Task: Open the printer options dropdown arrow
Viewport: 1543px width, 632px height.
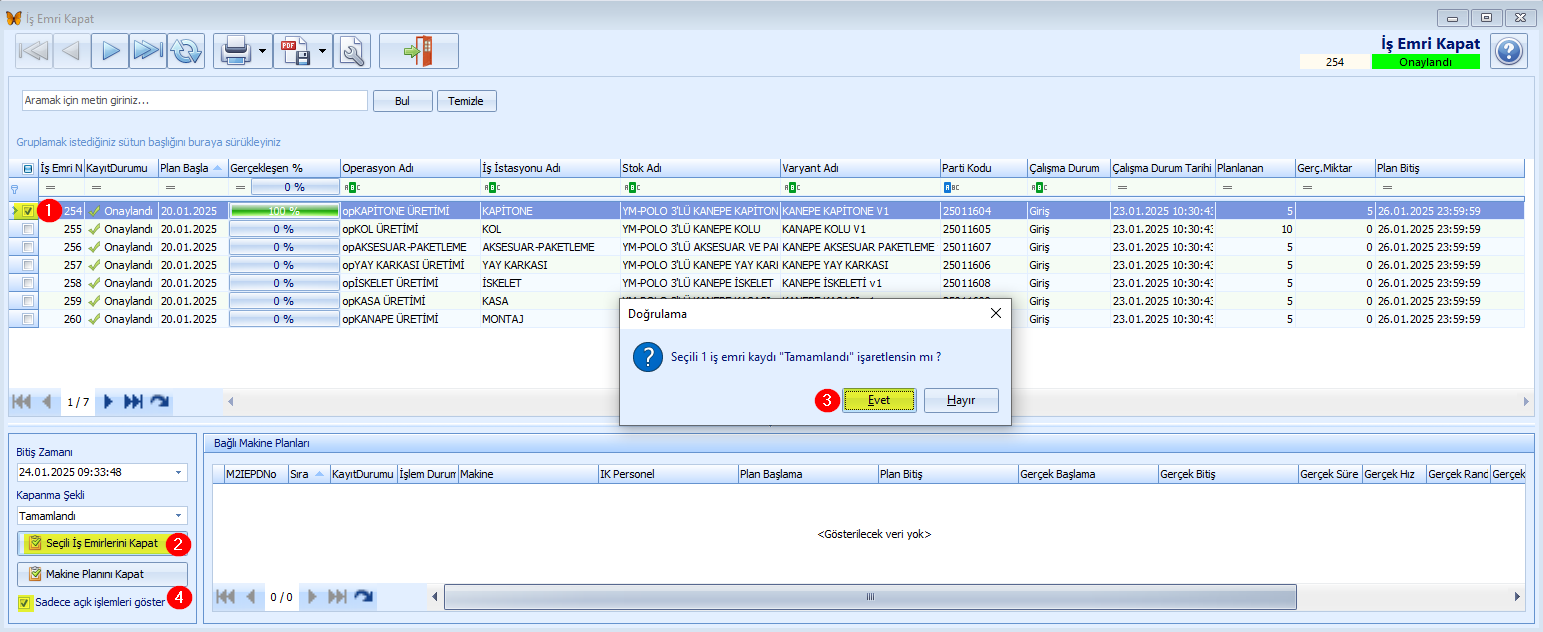Action: click(262, 51)
